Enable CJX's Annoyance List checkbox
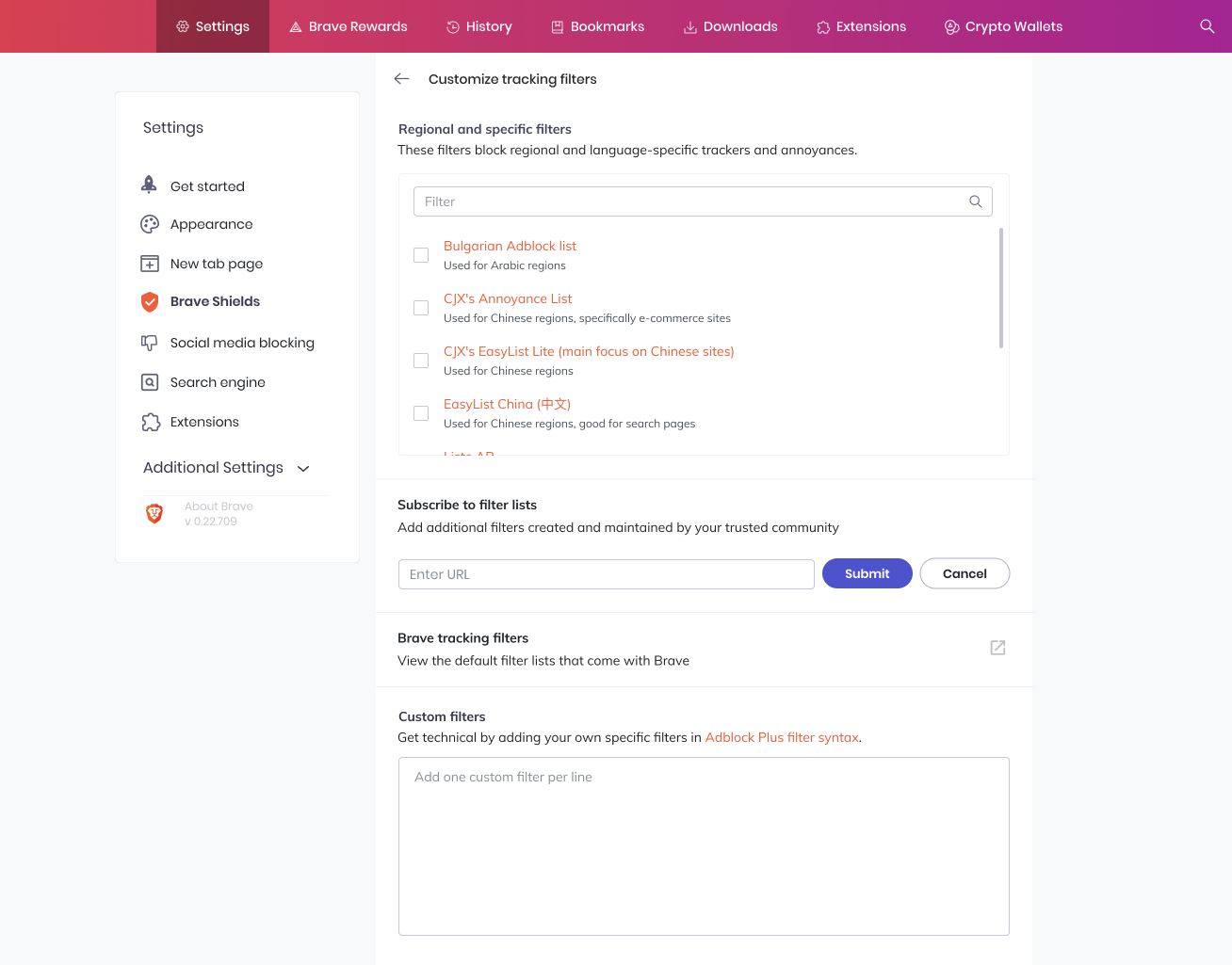1232x965 pixels. tap(421, 308)
